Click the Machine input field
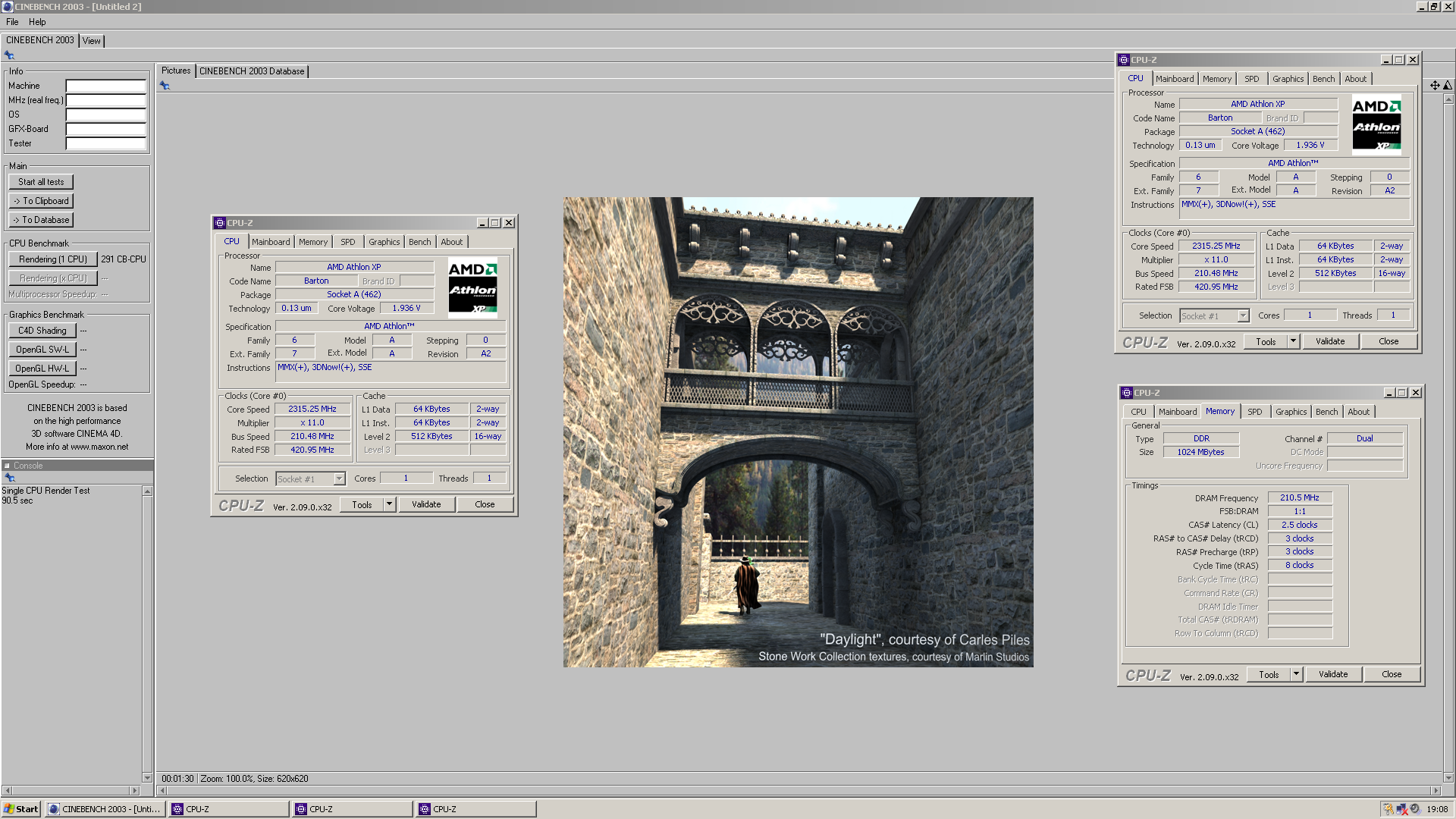 105,86
